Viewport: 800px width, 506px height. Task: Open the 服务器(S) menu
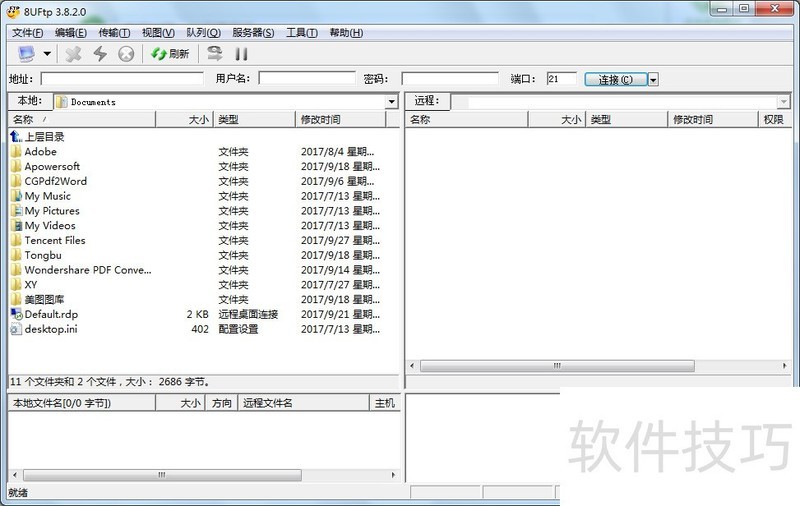coord(253,33)
